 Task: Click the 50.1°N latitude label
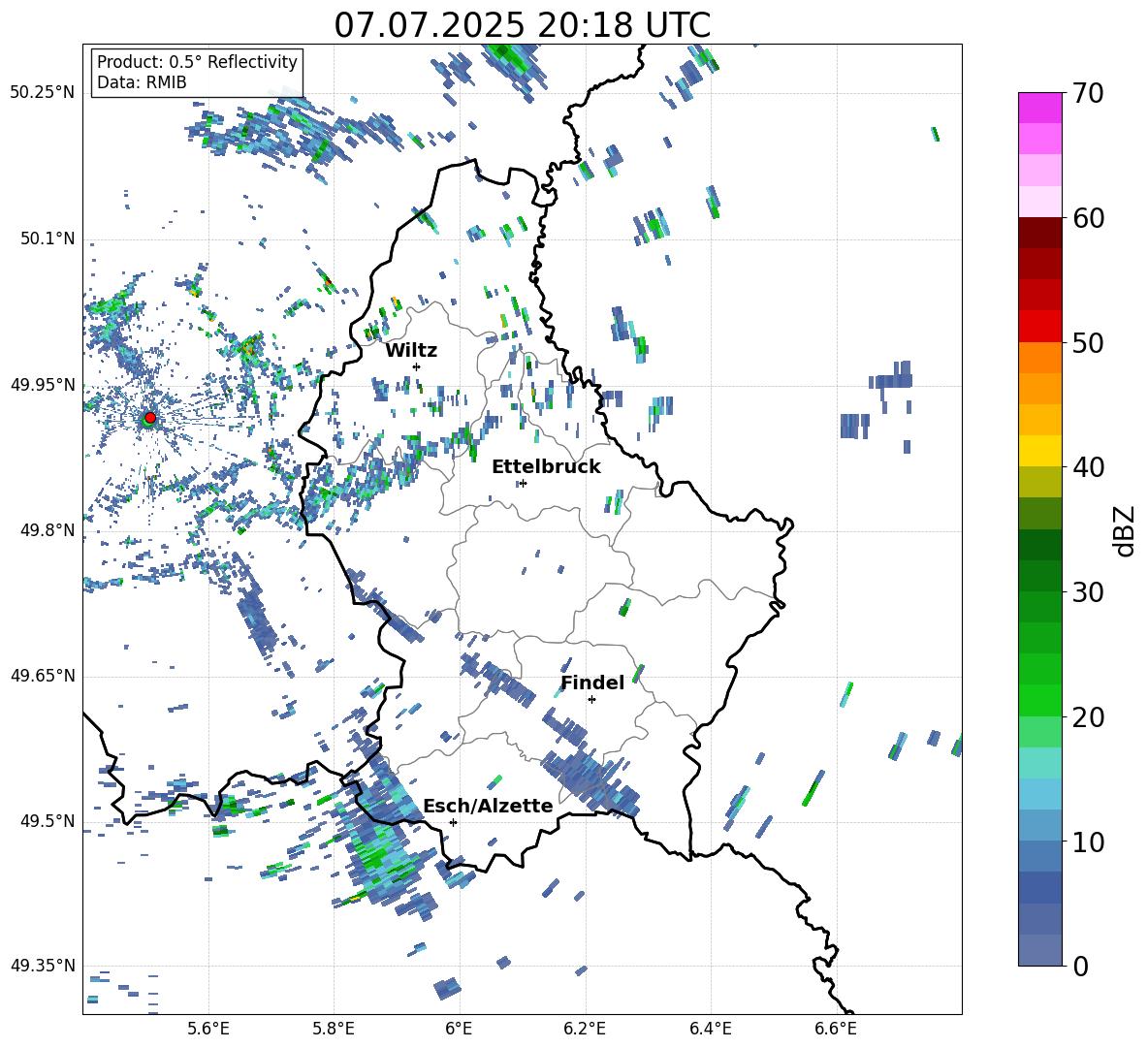click(48, 238)
